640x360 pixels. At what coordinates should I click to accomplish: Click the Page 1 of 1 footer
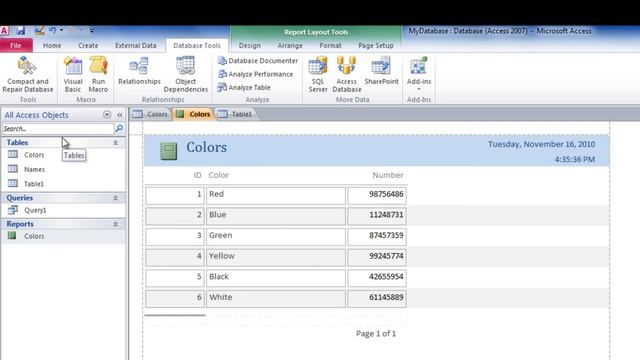click(376, 334)
